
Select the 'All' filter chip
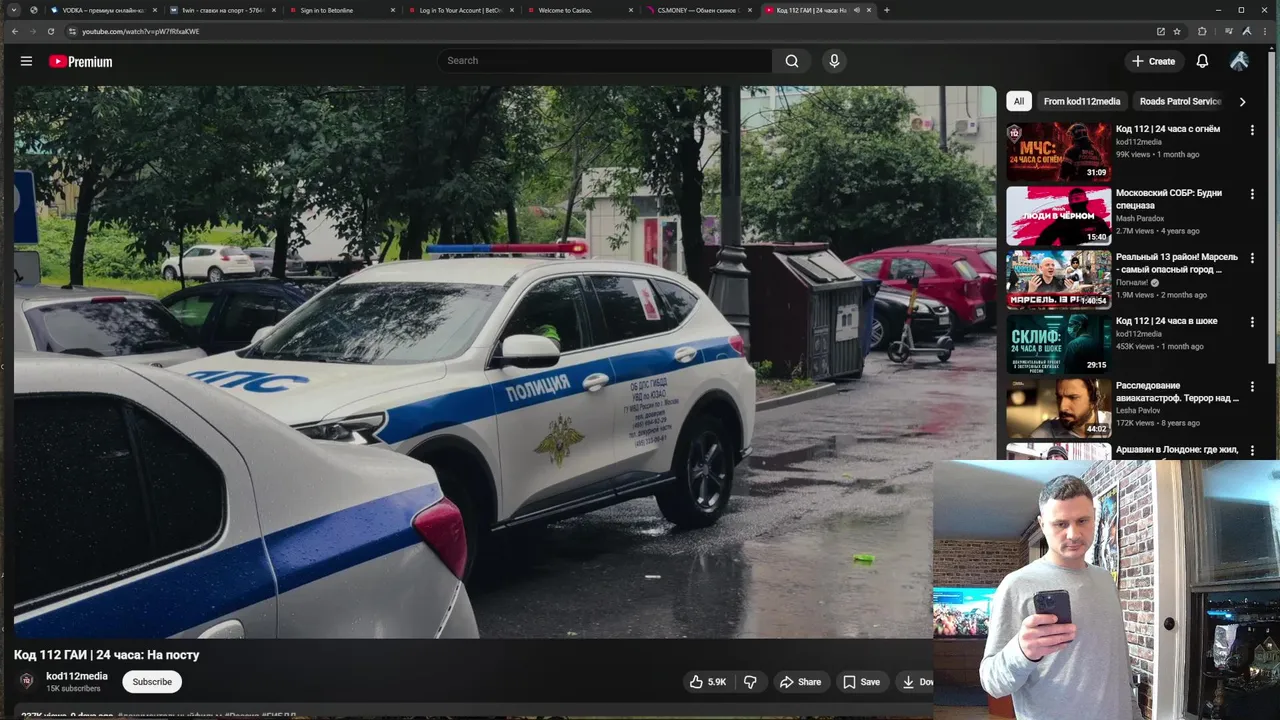pyautogui.click(x=1018, y=101)
